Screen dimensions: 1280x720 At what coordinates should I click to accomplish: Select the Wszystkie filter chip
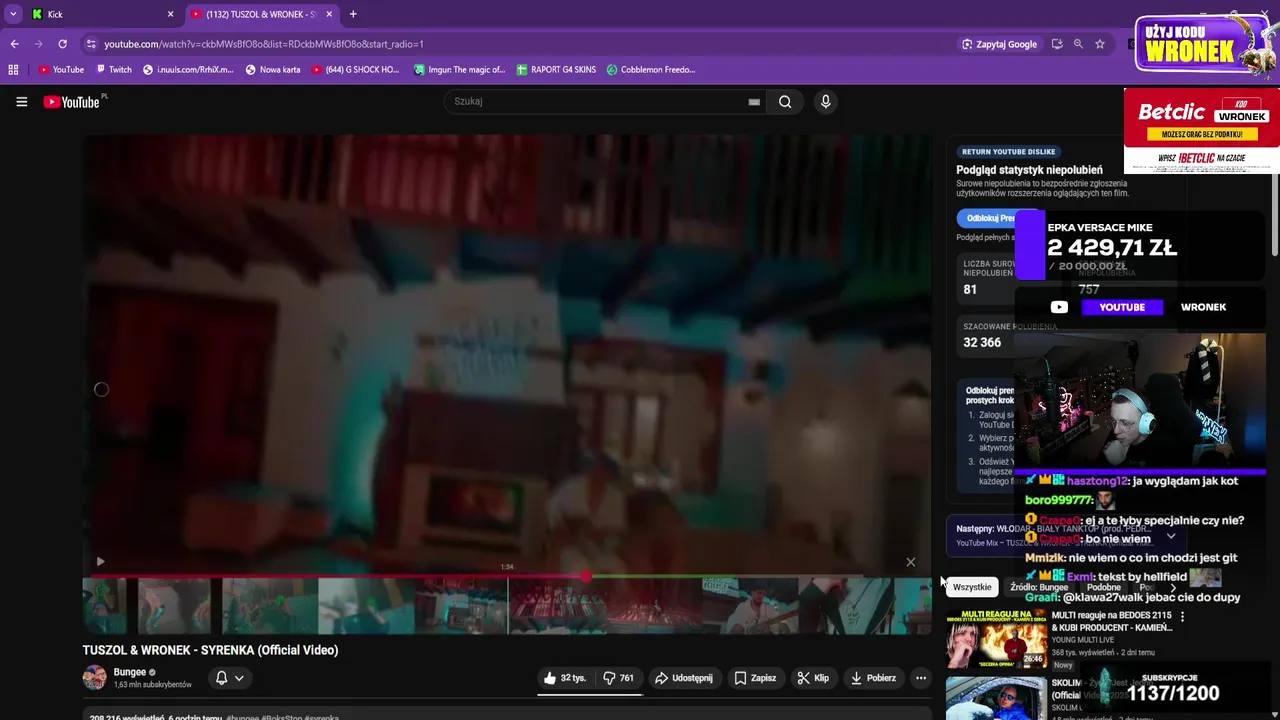click(x=972, y=587)
